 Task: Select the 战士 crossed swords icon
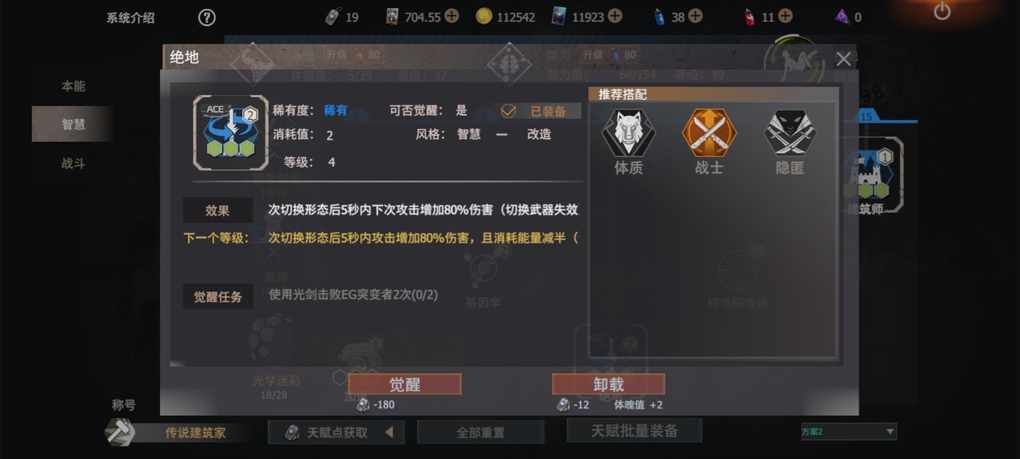click(x=709, y=132)
